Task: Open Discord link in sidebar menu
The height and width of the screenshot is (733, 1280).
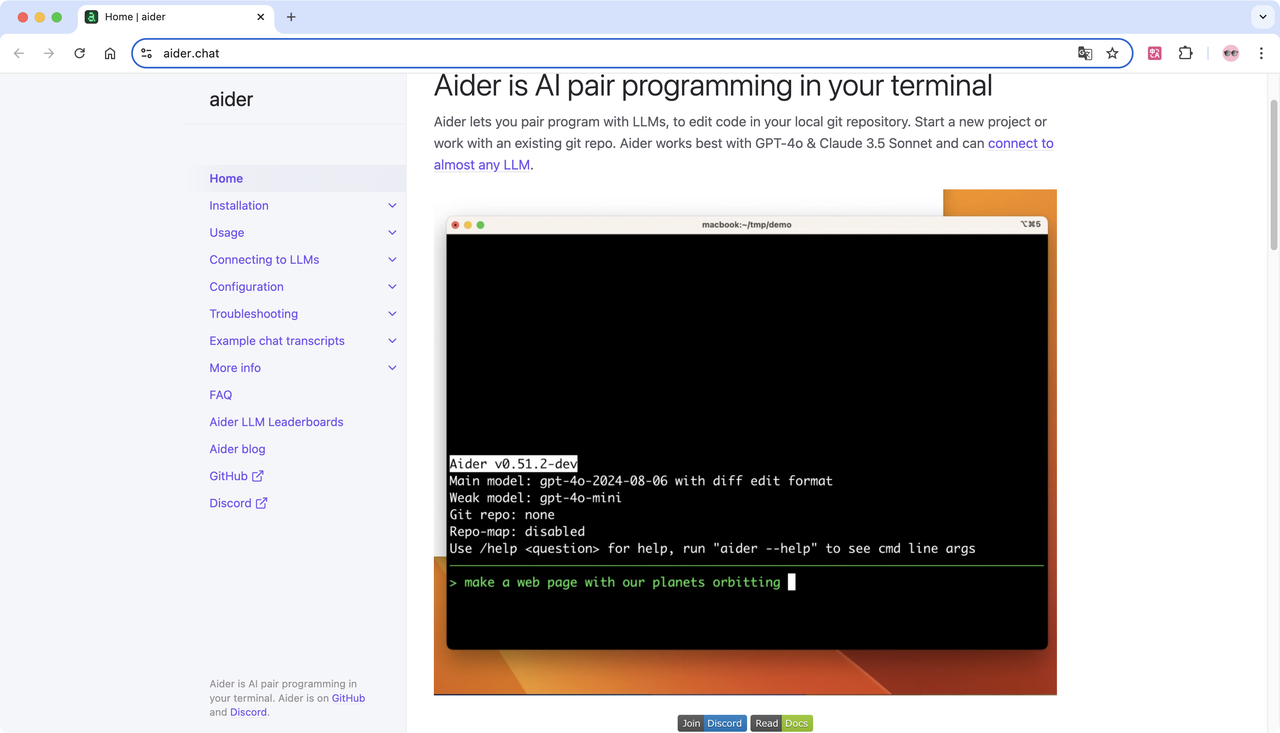Action: pyautogui.click(x=230, y=503)
